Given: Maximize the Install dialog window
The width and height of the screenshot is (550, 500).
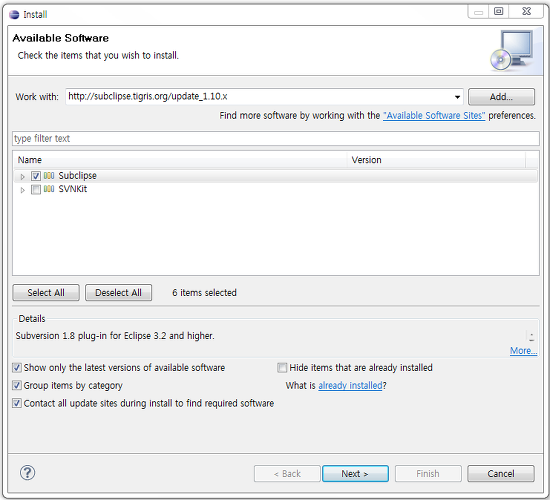Looking at the screenshot, I should (498, 12).
